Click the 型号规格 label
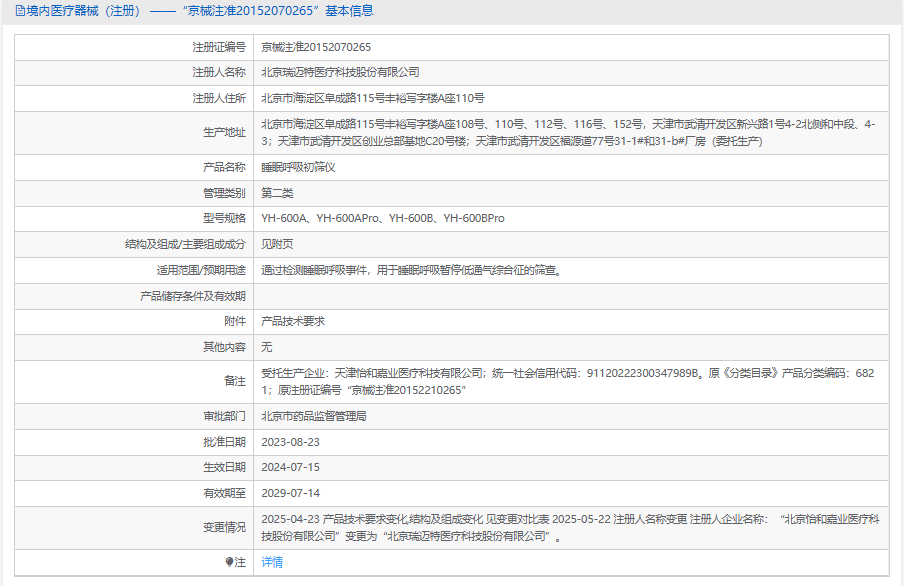904x586 pixels. pos(224,219)
